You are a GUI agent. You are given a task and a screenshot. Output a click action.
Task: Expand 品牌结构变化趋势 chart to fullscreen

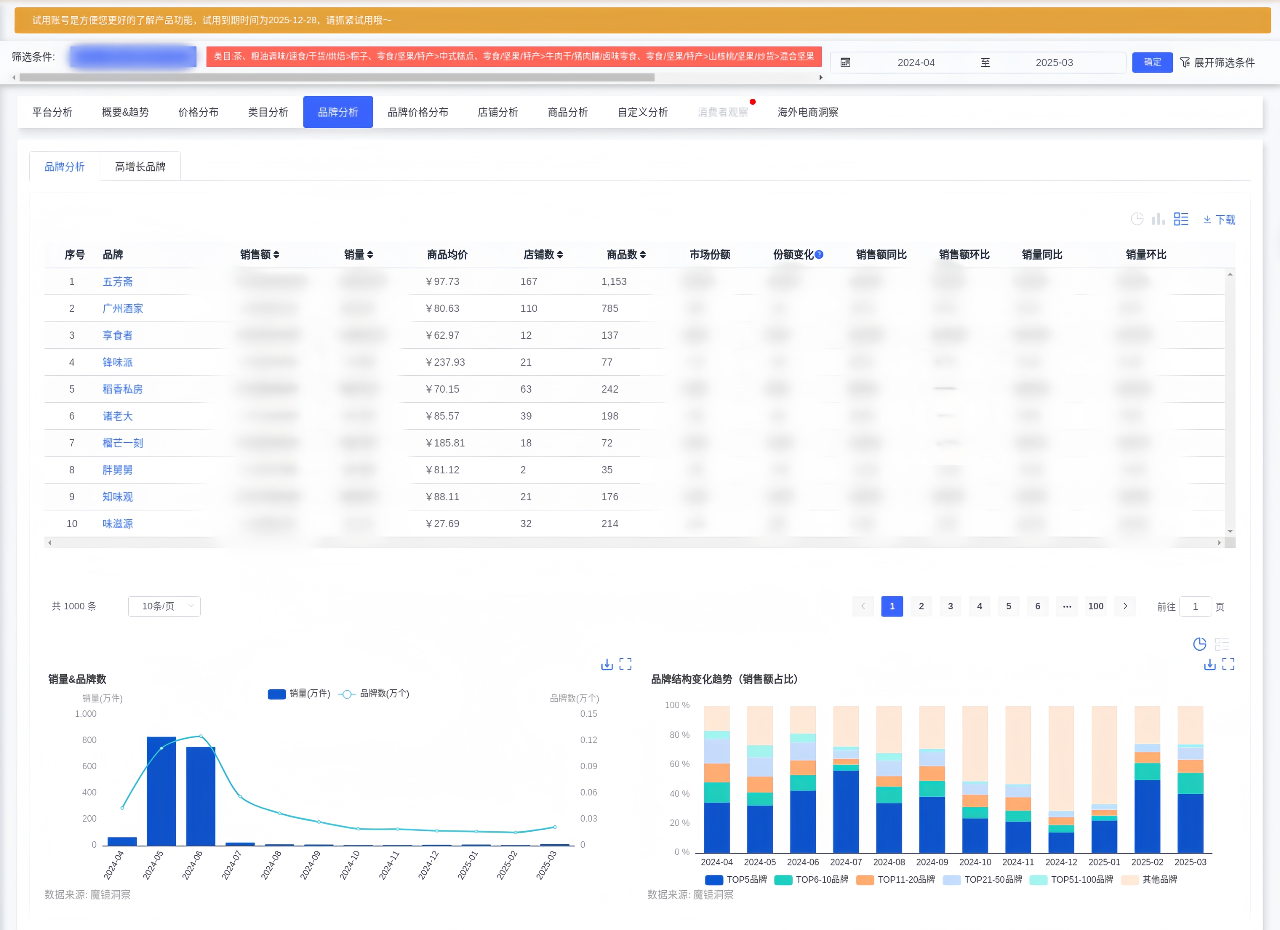coord(1229,664)
